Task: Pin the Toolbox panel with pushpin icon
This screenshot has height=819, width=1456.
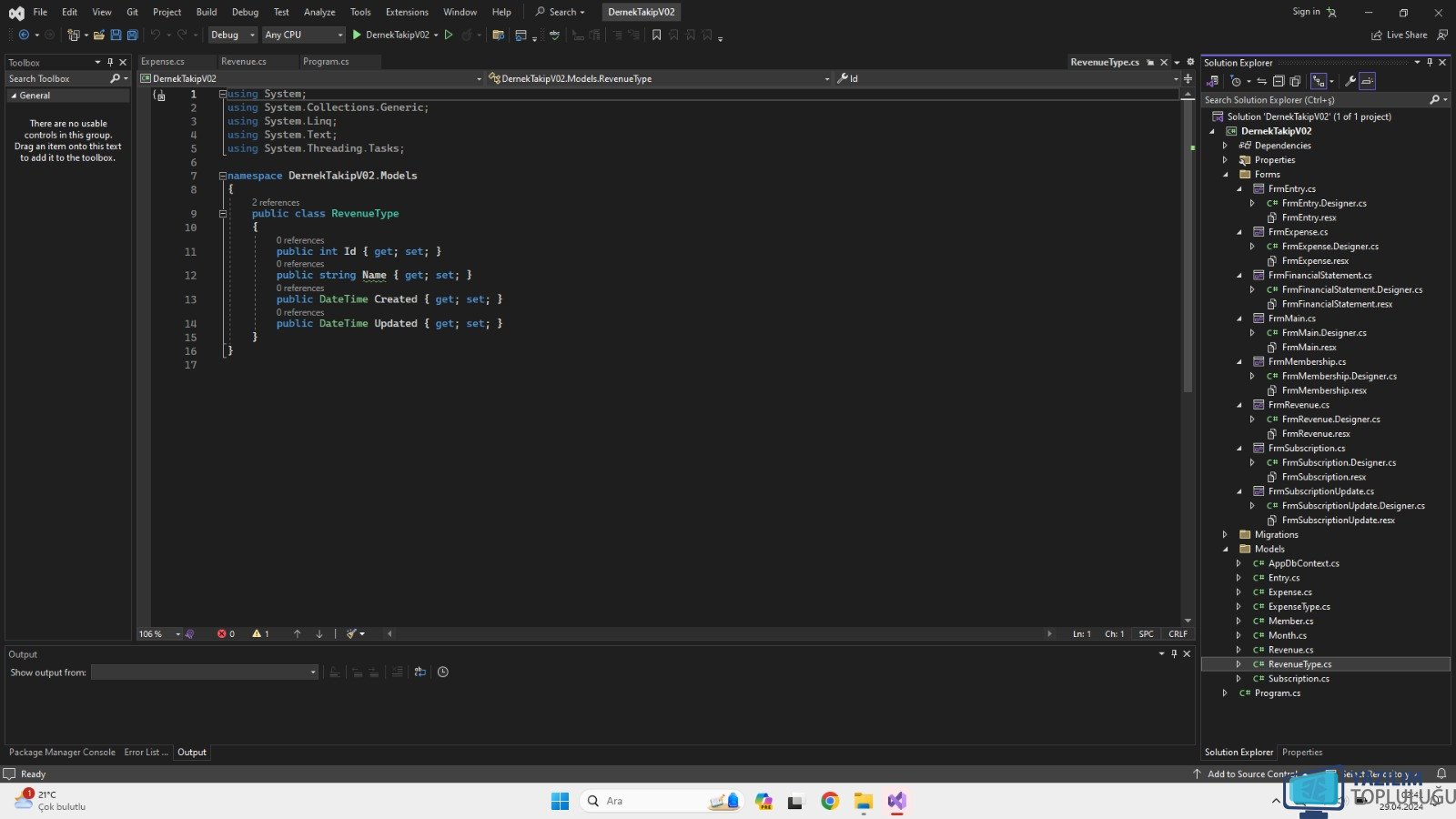Action: point(110,62)
